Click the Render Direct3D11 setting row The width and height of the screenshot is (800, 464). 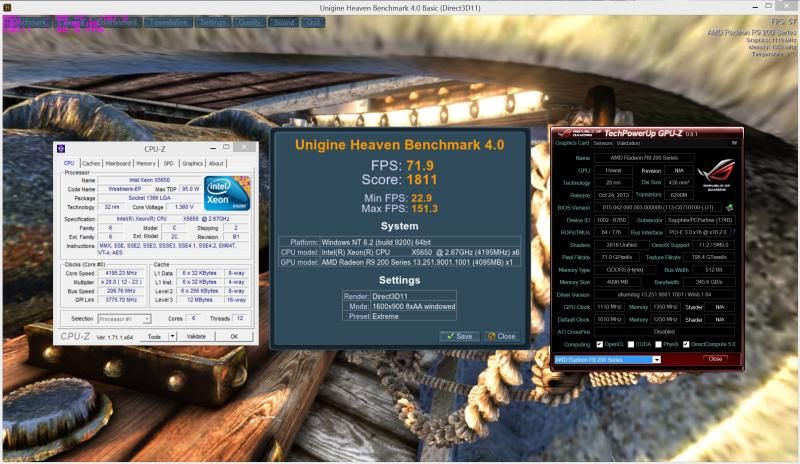coord(399,296)
